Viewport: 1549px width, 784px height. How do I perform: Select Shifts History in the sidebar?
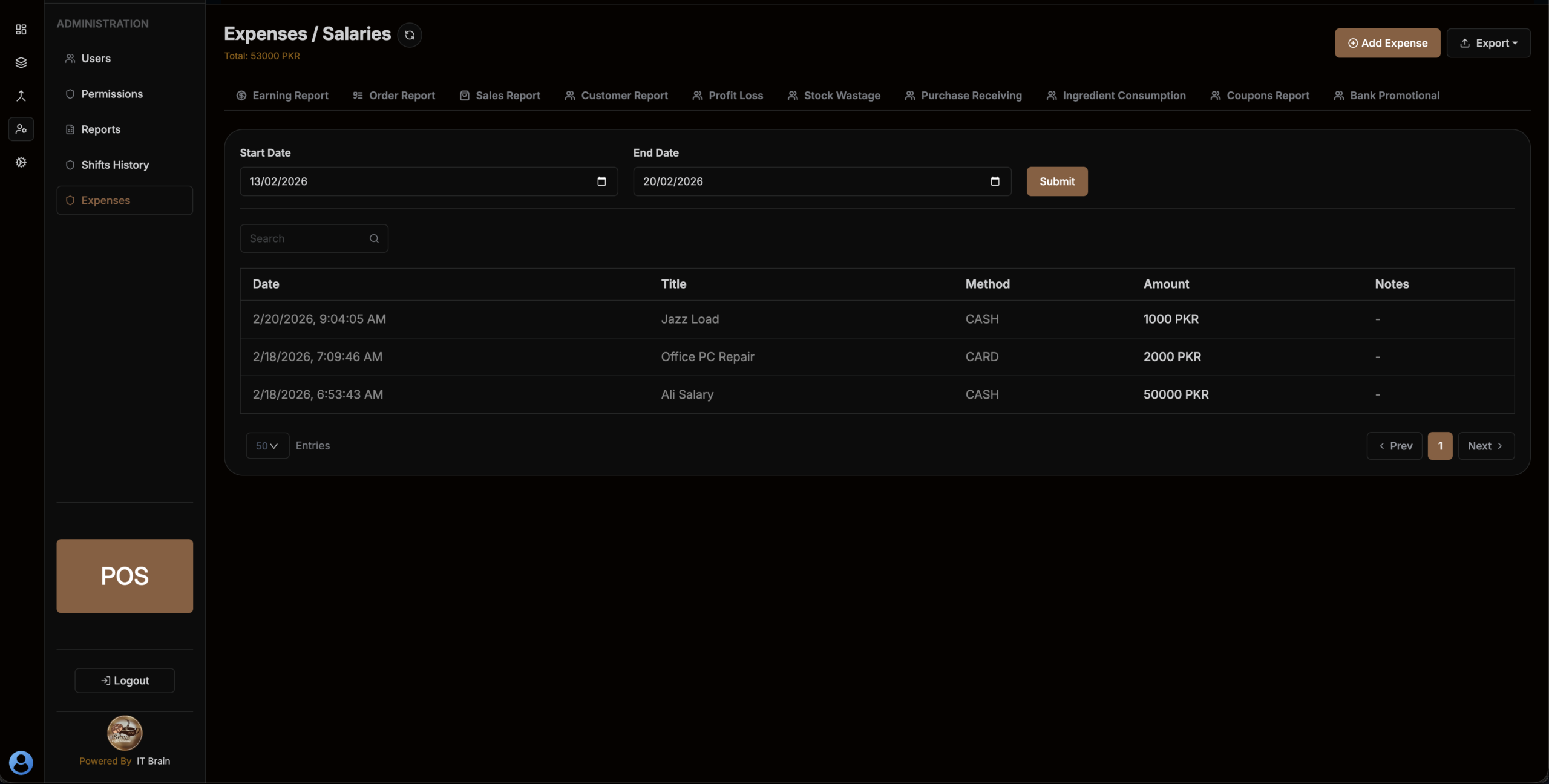pos(115,165)
